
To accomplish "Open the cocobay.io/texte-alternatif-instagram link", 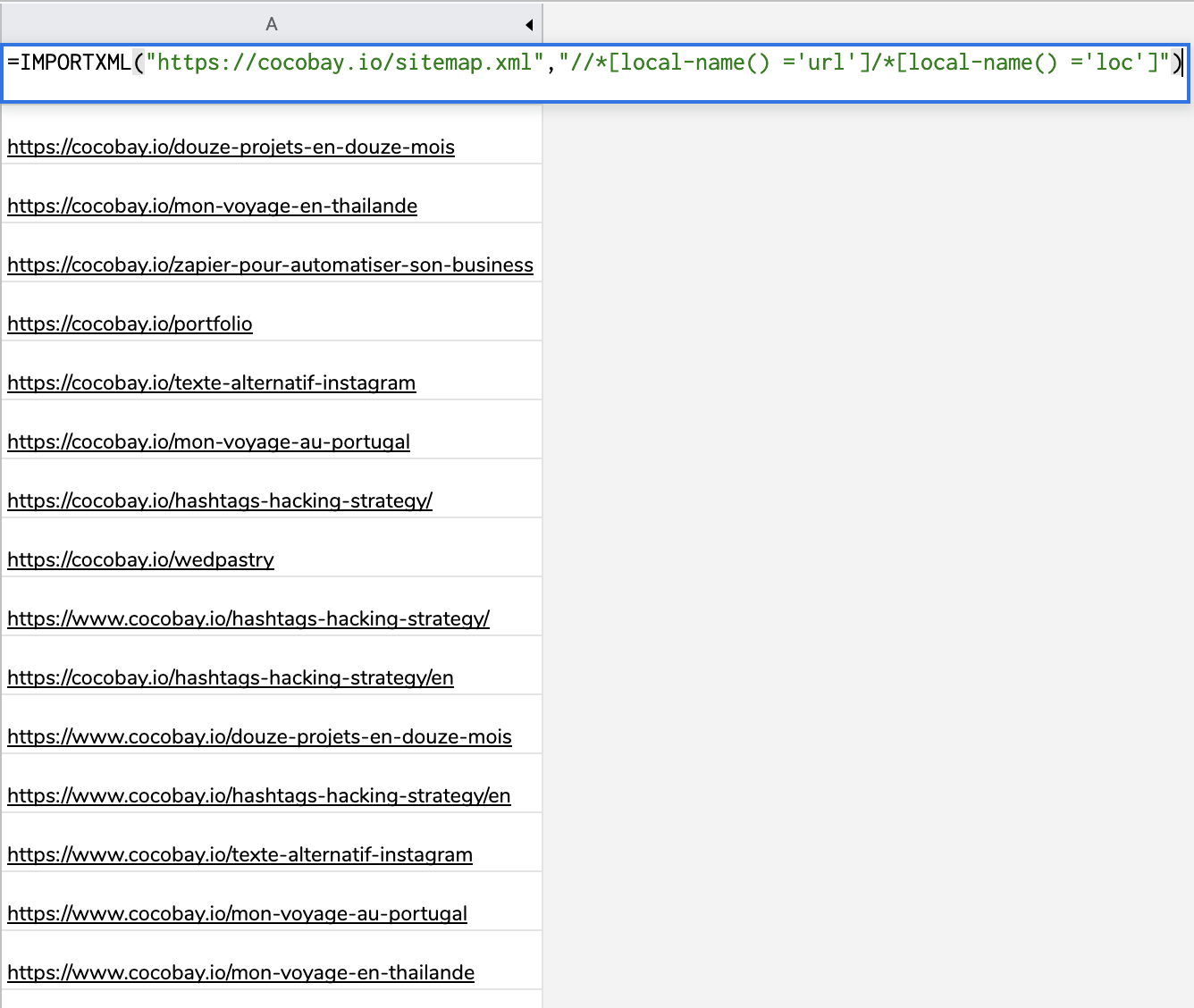I will click(x=211, y=382).
